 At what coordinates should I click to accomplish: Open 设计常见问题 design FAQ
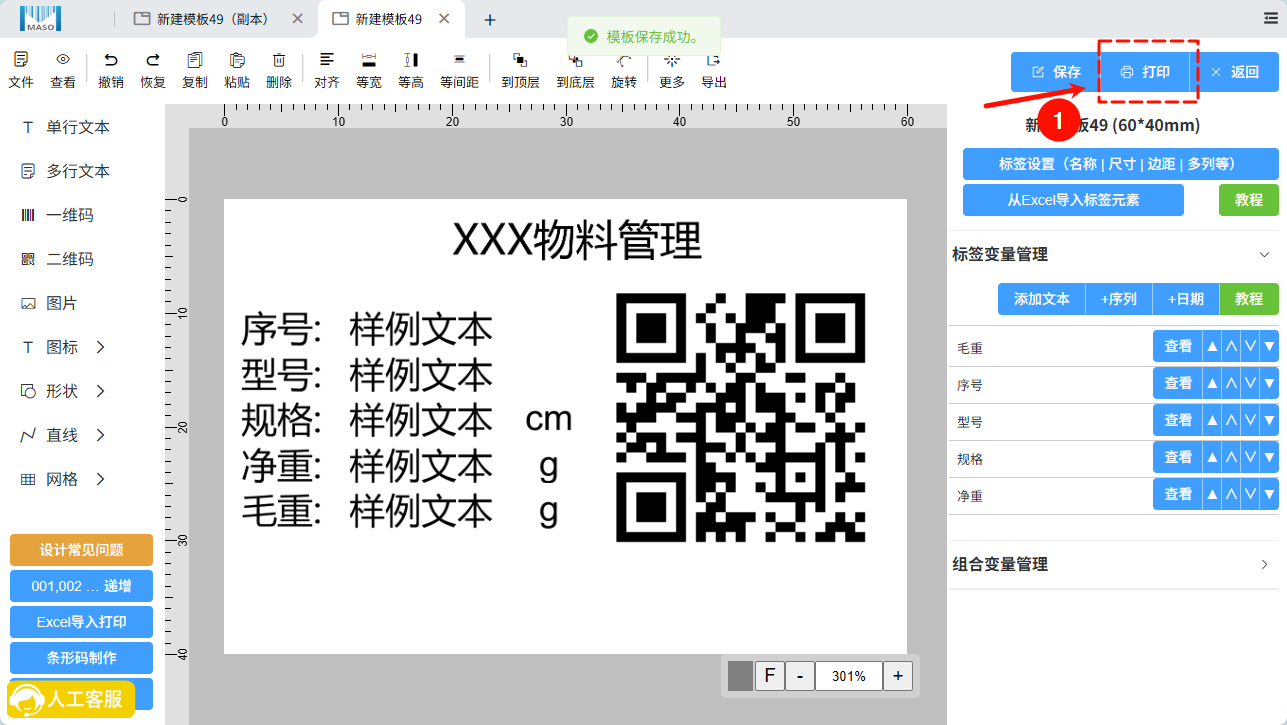81,550
